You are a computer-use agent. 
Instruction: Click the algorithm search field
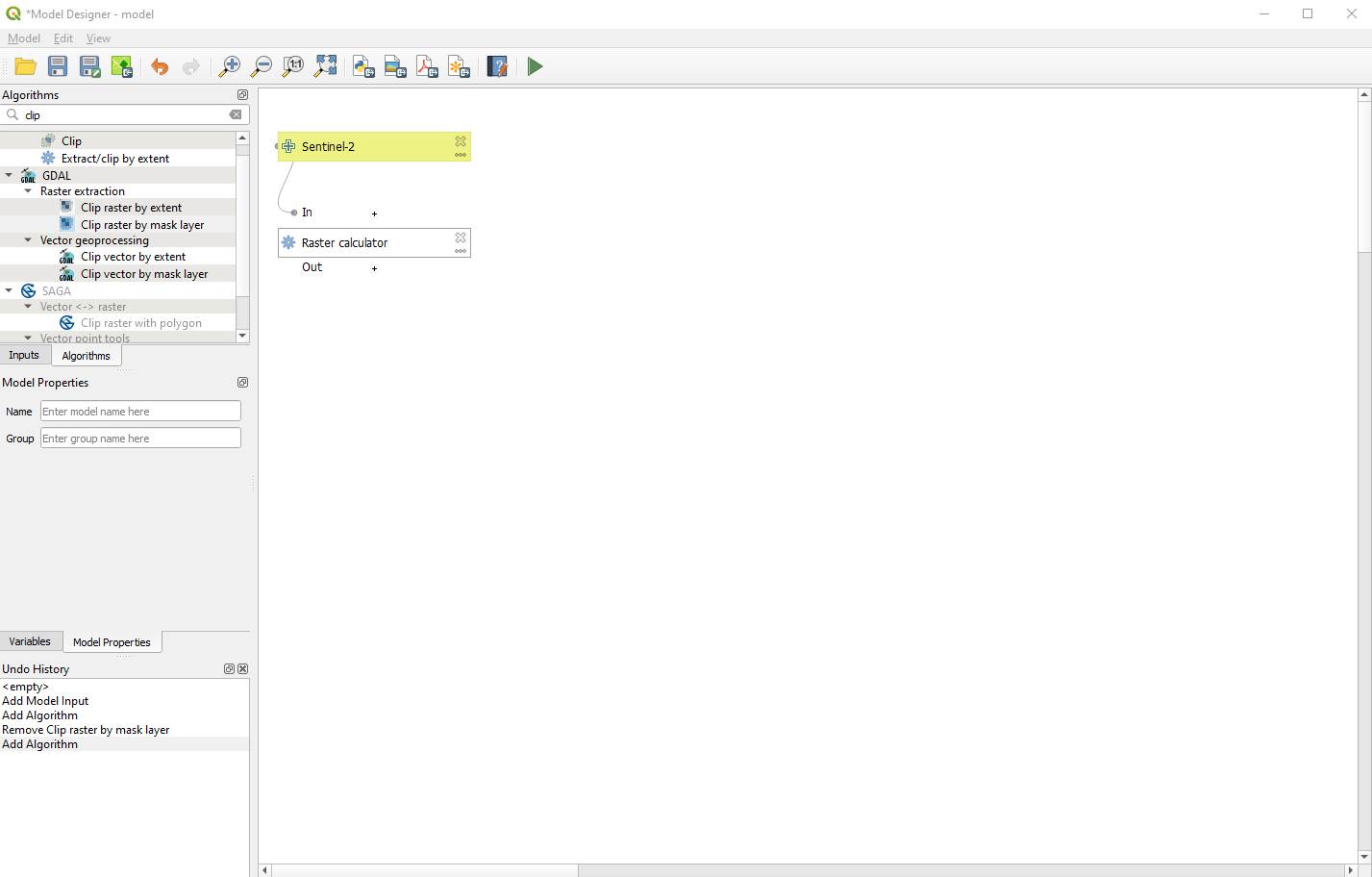[125, 114]
